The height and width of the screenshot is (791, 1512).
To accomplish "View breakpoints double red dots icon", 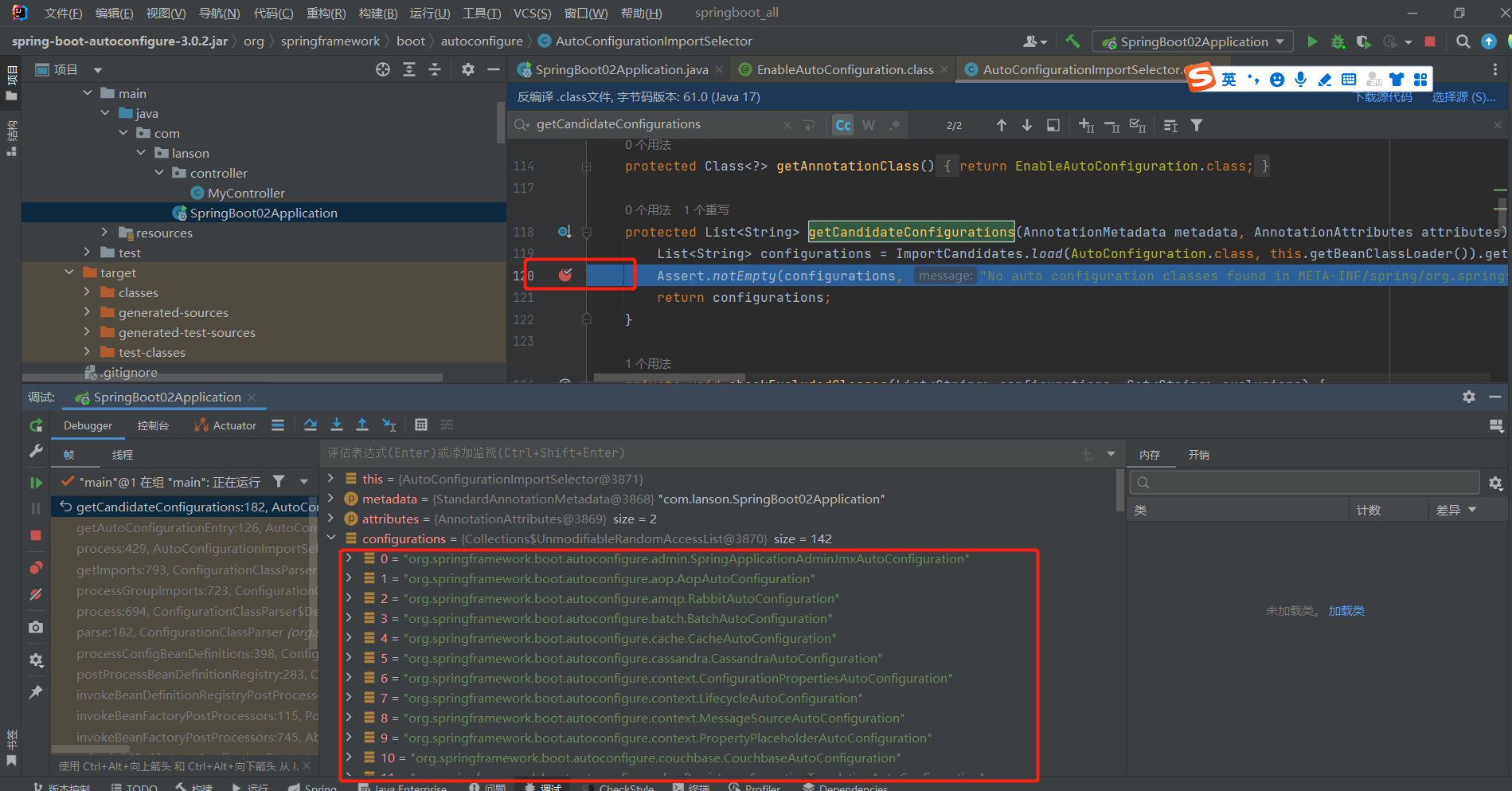I will (36, 568).
